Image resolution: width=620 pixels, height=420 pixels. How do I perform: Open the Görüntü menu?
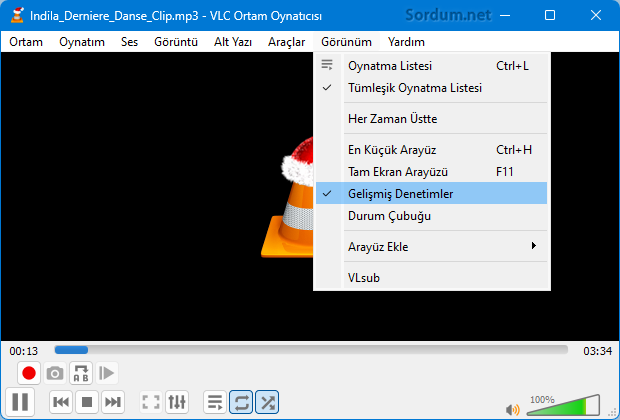pos(176,42)
